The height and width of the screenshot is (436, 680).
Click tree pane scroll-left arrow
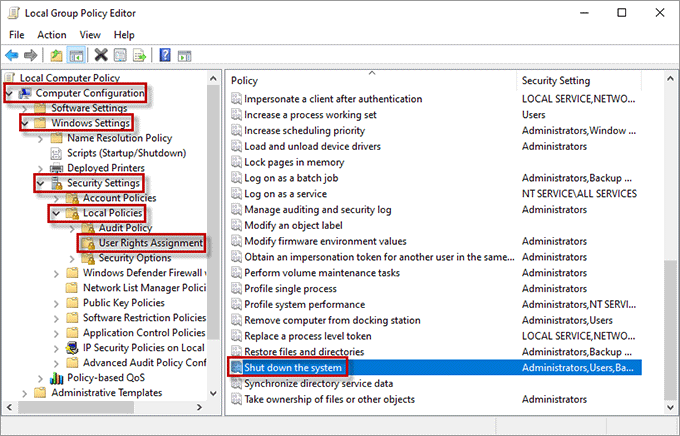[x=10, y=407]
